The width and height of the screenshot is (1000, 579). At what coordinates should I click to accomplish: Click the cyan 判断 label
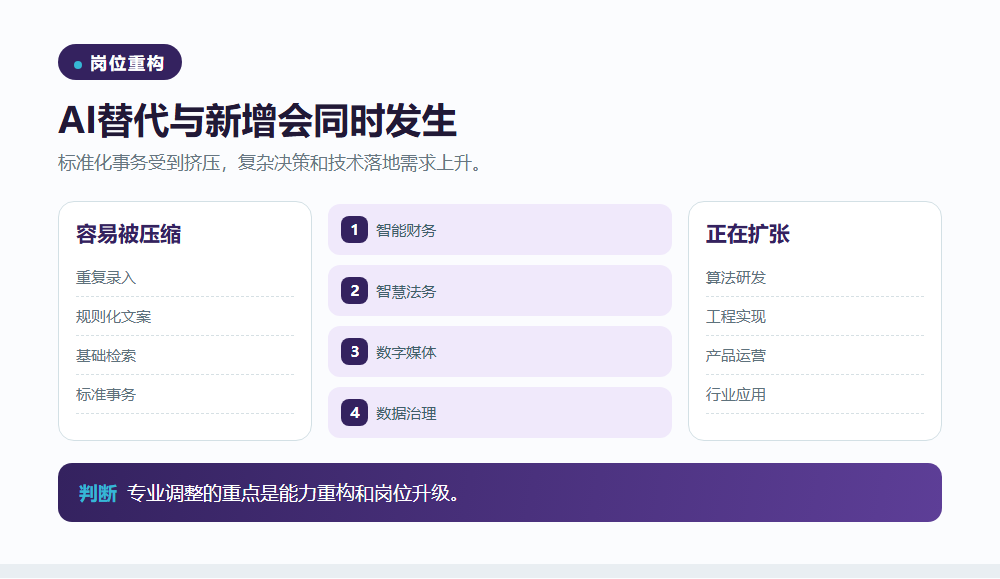pos(98,493)
